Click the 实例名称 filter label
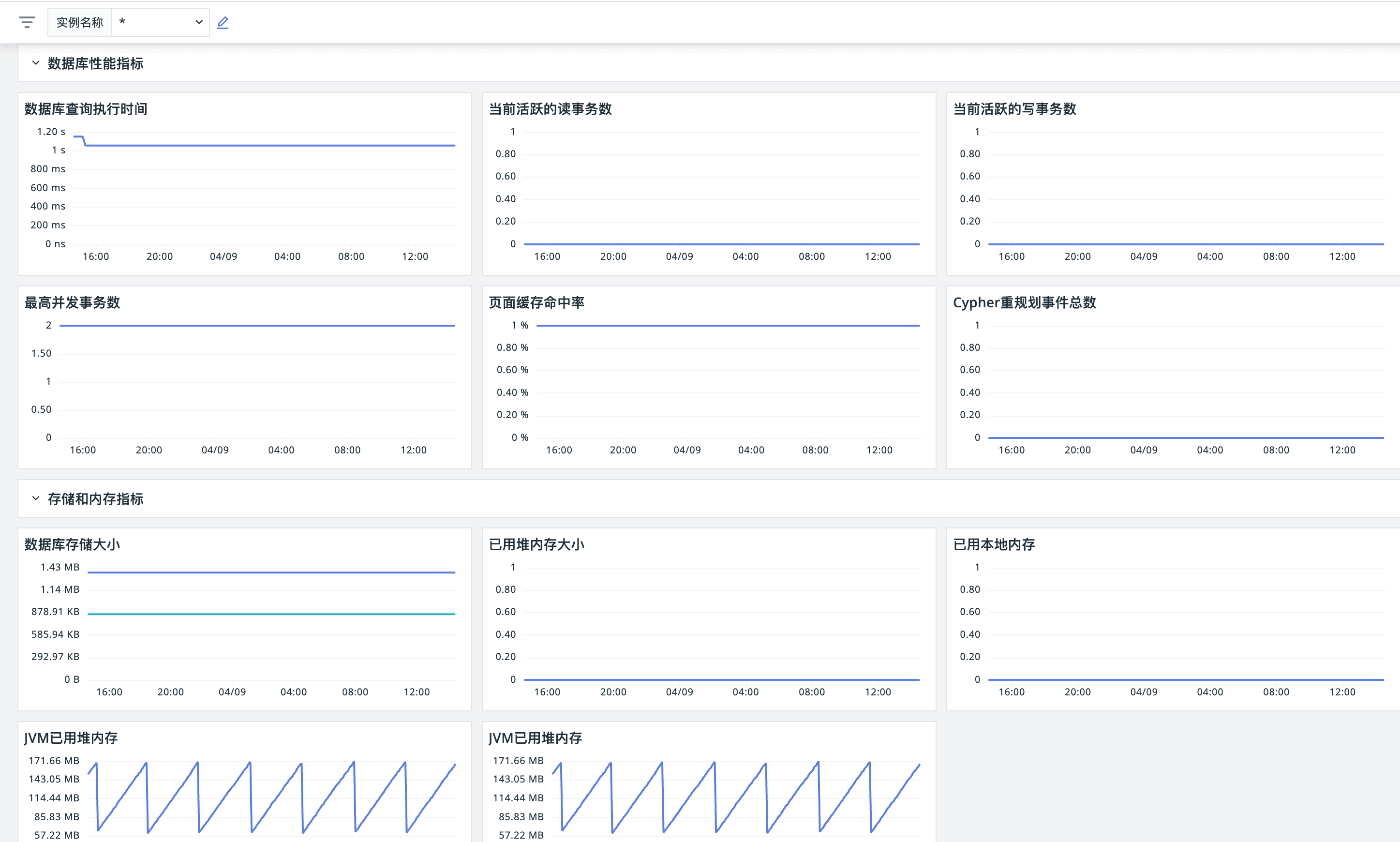The height and width of the screenshot is (842, 1400). pyautogui.click(x=79, y=22)
